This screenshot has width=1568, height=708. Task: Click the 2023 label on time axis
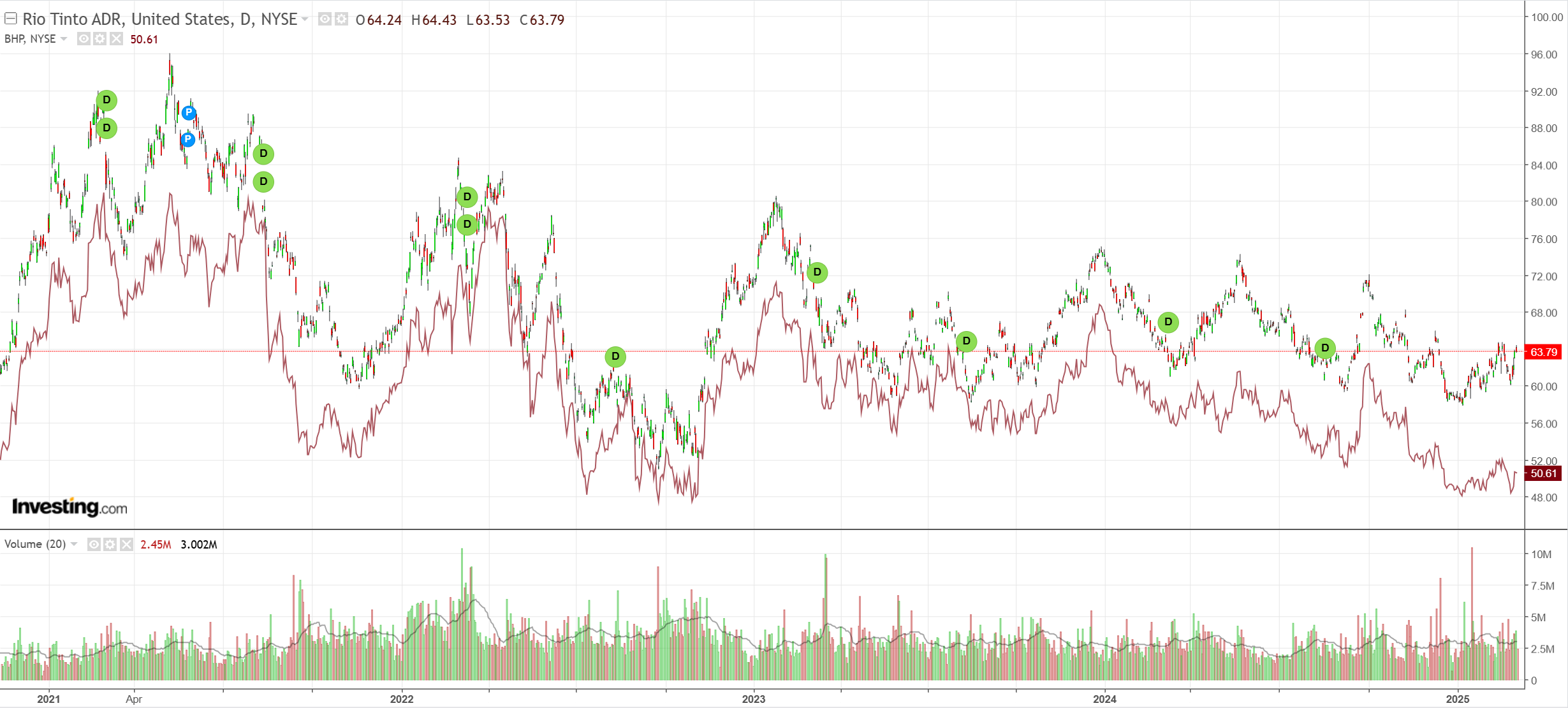753,698
